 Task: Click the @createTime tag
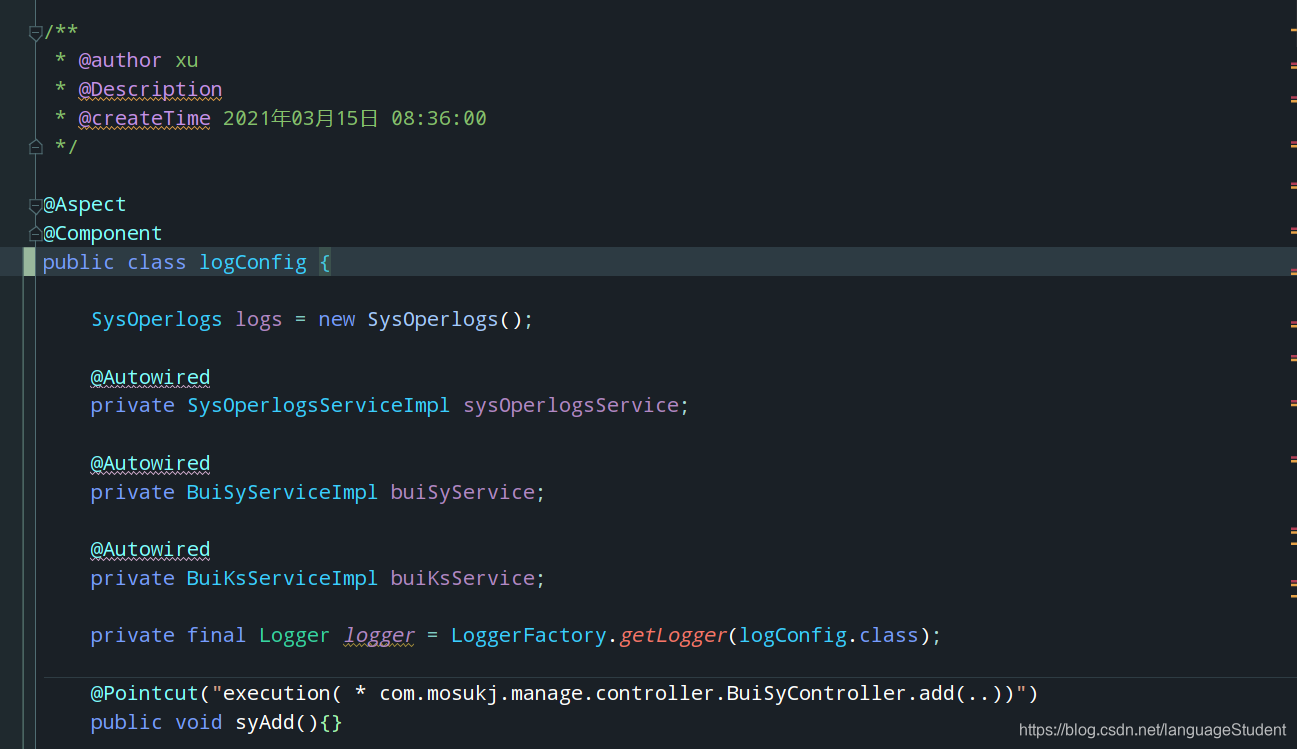click(x=145, y=118)
